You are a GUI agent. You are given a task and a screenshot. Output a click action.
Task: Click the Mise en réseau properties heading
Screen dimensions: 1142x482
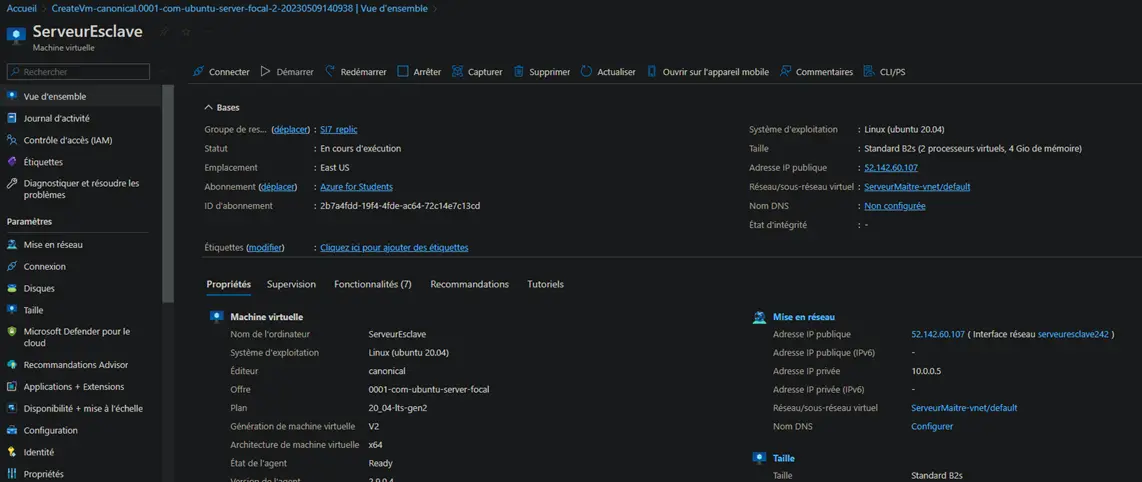(803, 317)
